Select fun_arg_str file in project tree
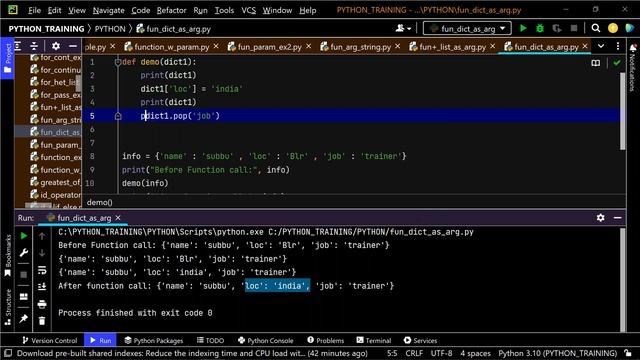This screenshot has height=360, width=640. [x=56, y=120]
